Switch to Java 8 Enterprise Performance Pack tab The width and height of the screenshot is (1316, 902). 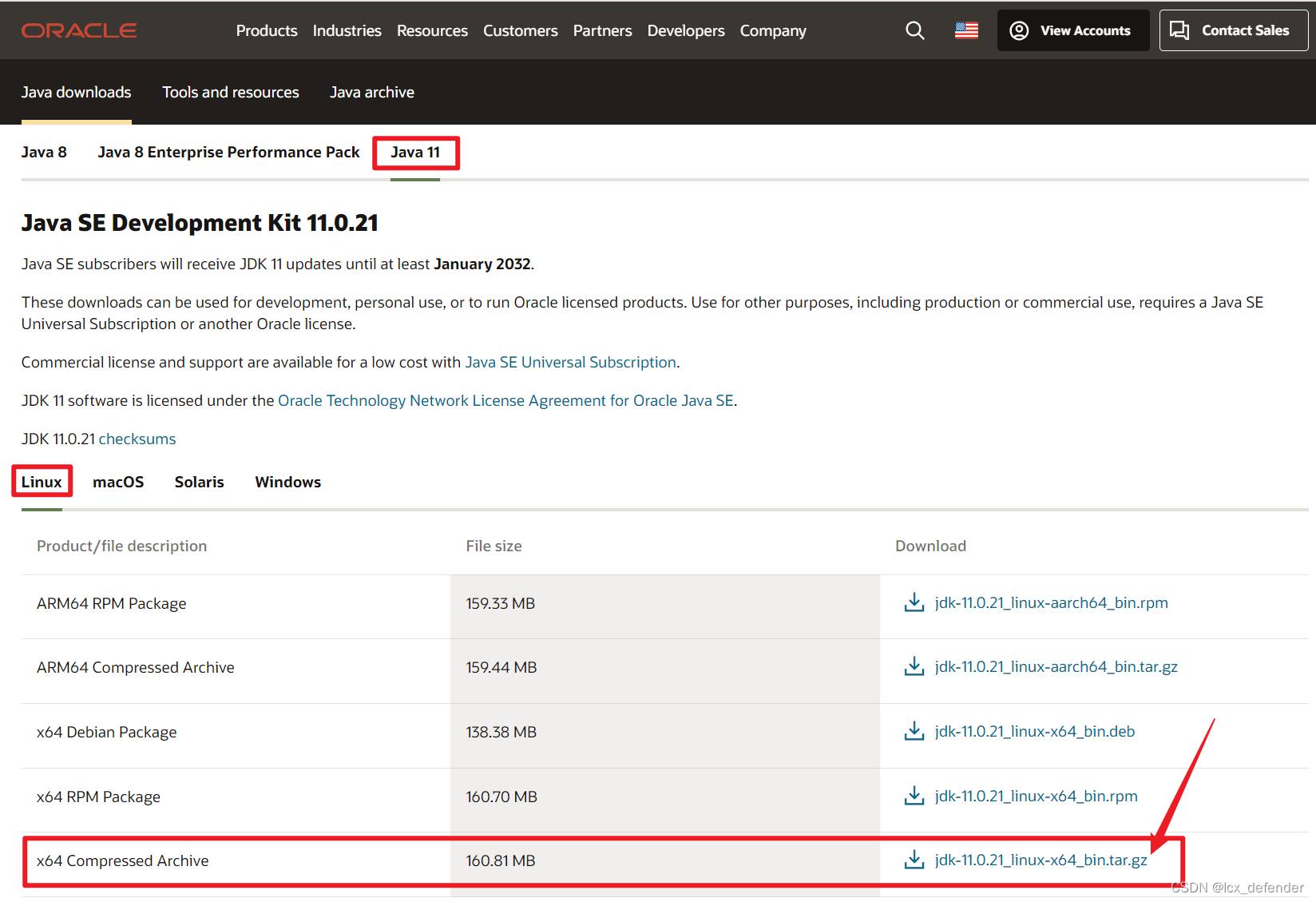(x=229, y=152)
